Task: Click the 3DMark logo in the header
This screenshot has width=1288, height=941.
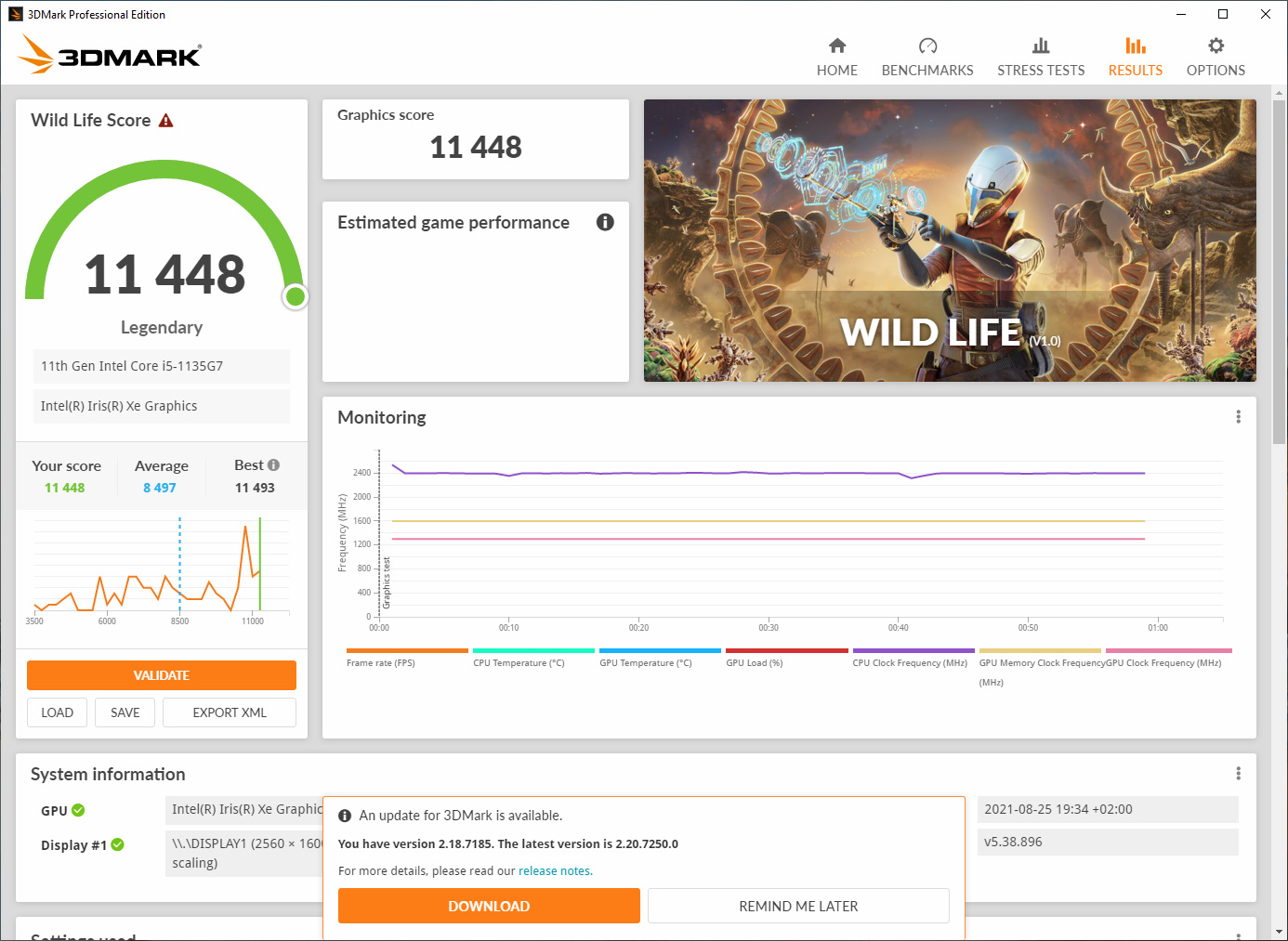Action: pyautogui.click(x=110, y=54)
